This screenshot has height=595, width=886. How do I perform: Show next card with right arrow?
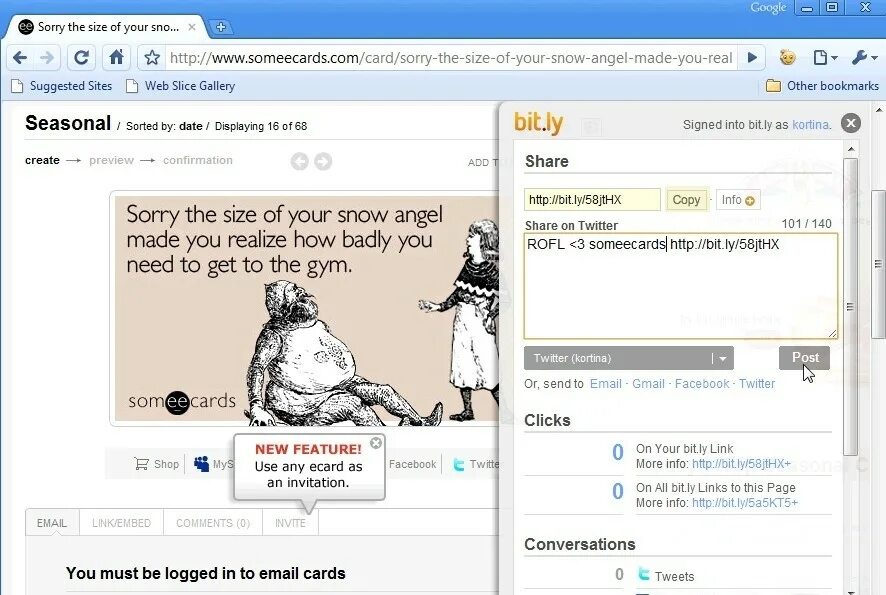pyautogui.click(x=323, y=162)
